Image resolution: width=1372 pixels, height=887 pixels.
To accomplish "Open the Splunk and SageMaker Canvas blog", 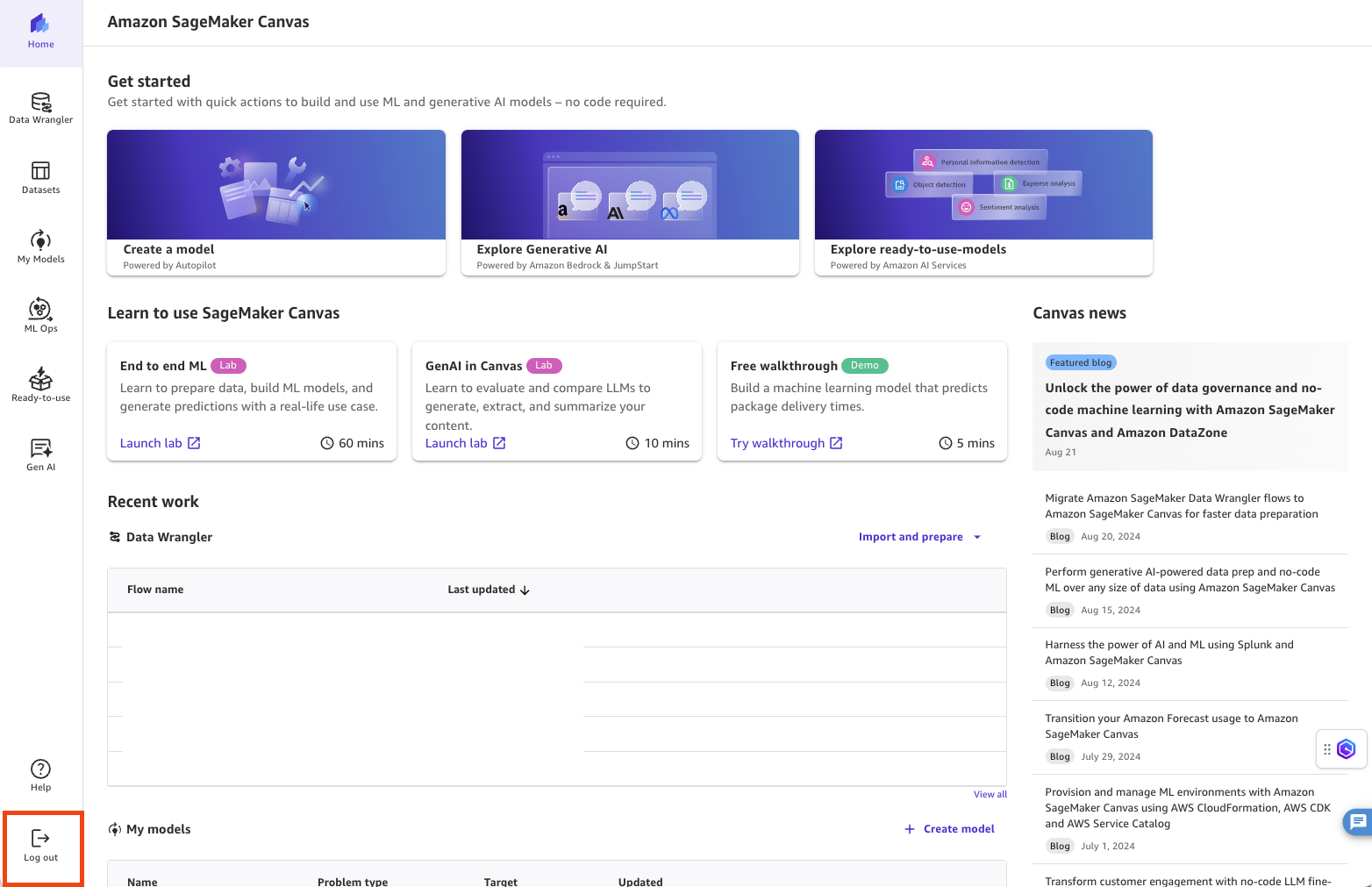I will coord(1169,653).
